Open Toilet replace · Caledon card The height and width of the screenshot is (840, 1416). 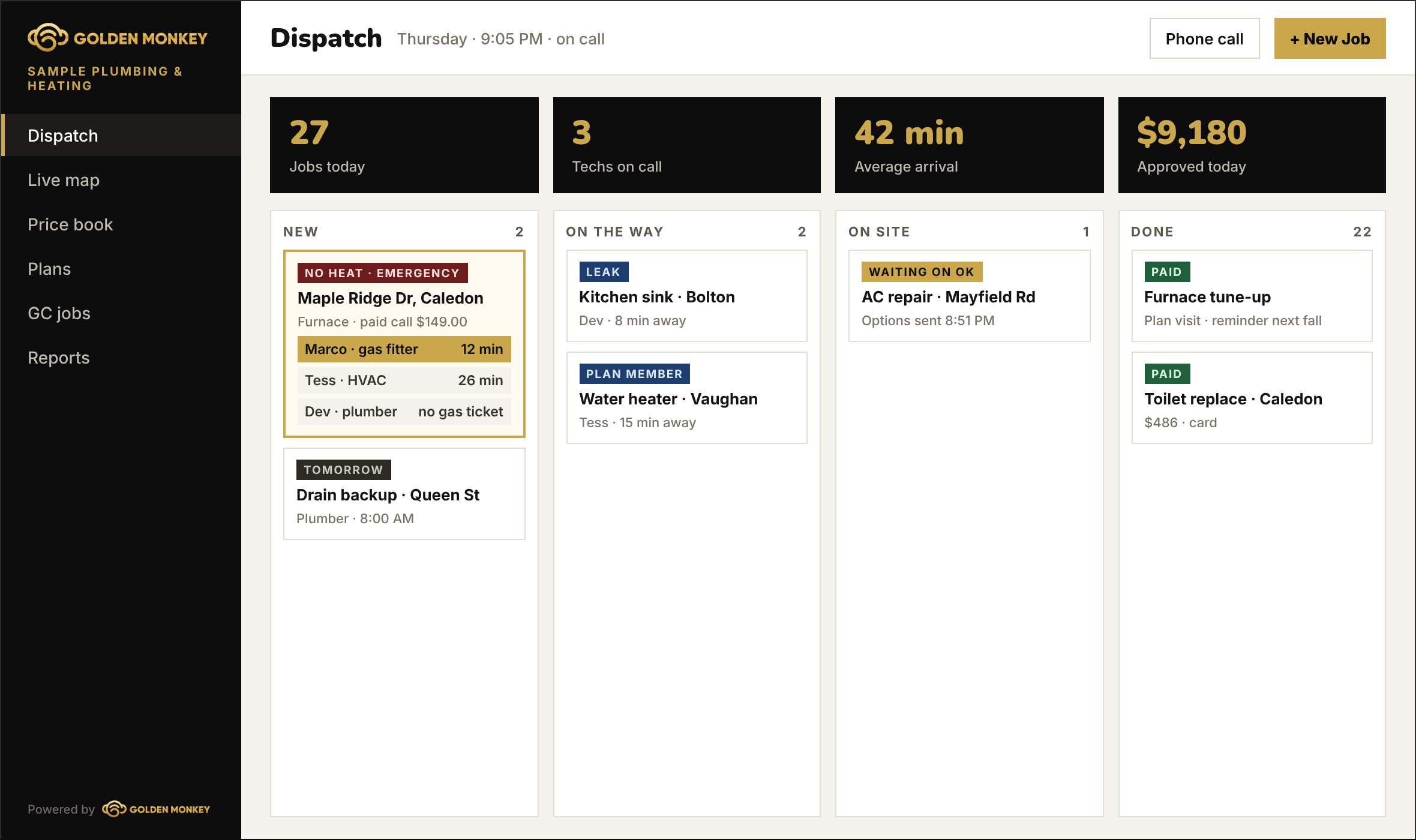[1252, 398]
